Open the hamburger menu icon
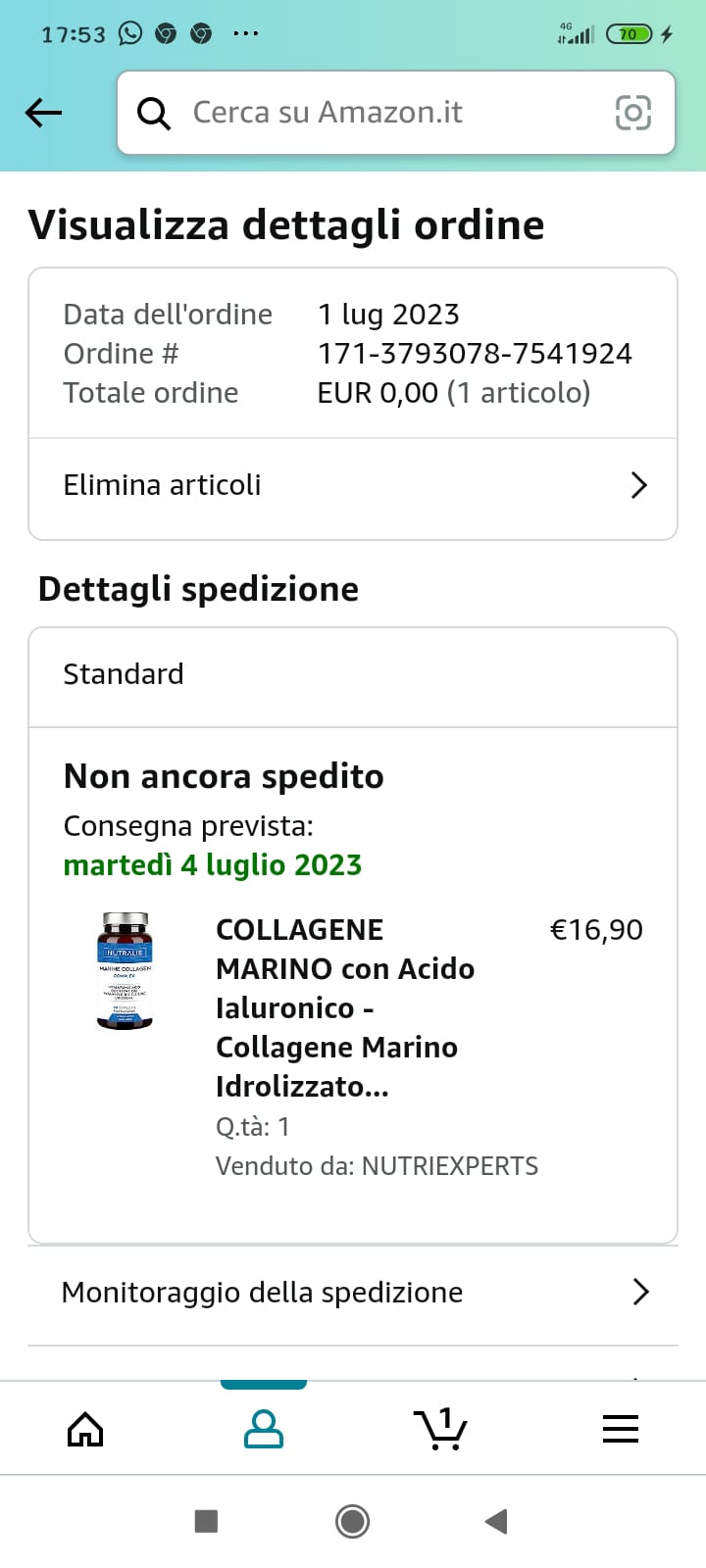 [x=620, y=1429]
